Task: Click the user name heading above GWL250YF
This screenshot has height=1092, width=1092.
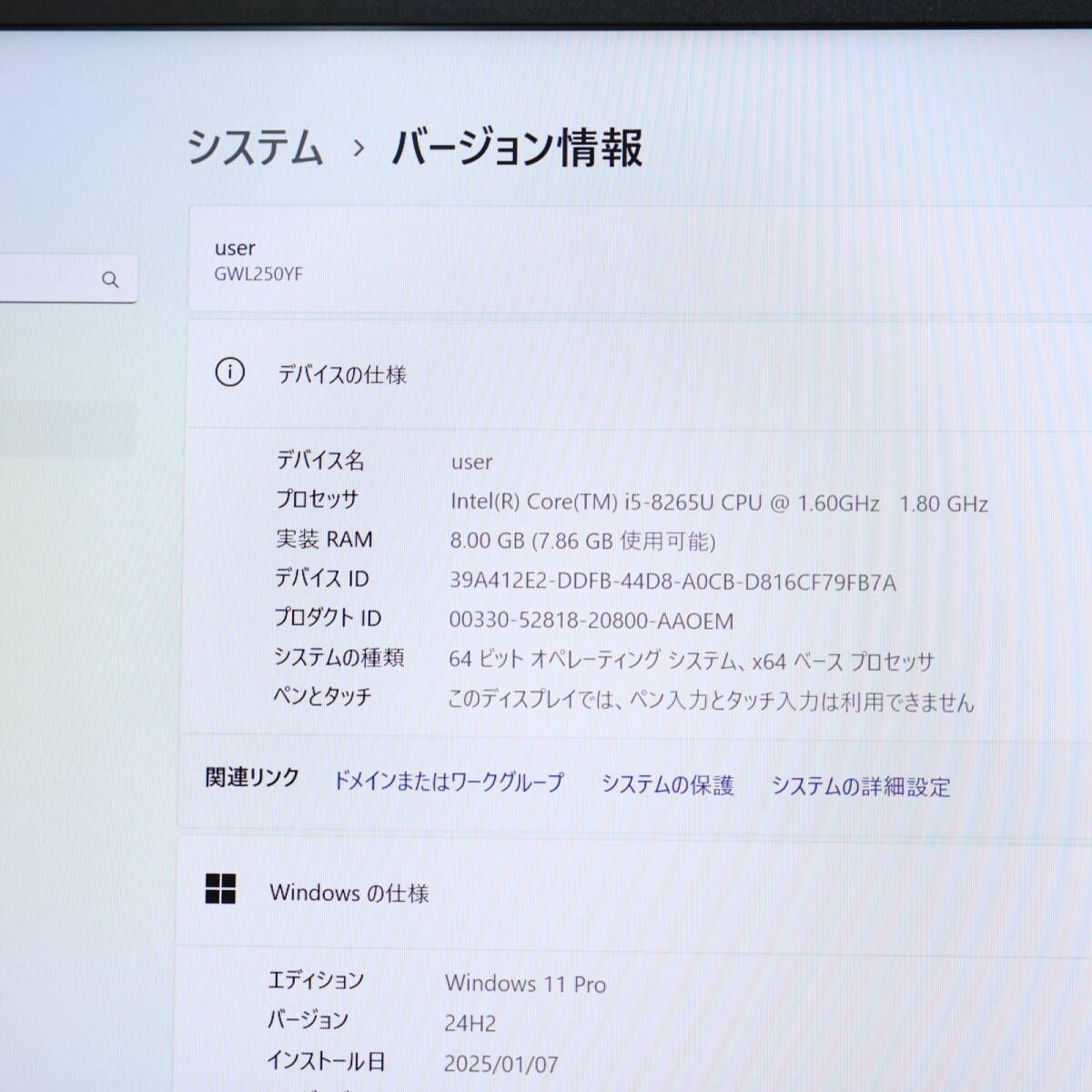Action: coord(235,248)
